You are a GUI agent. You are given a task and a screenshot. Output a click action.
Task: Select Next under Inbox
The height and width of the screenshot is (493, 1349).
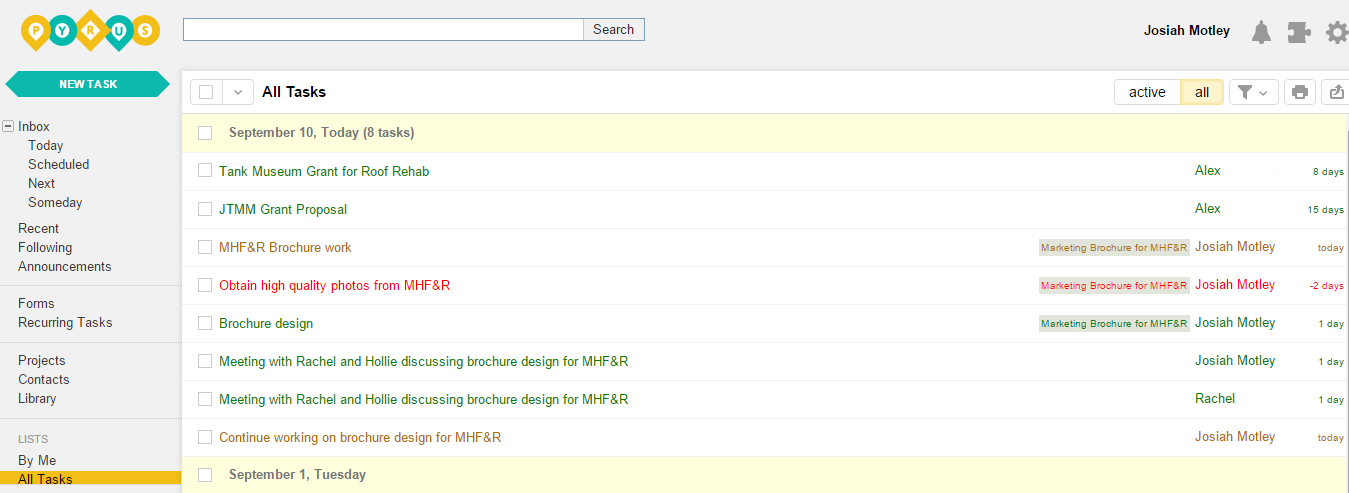[42, 183]
